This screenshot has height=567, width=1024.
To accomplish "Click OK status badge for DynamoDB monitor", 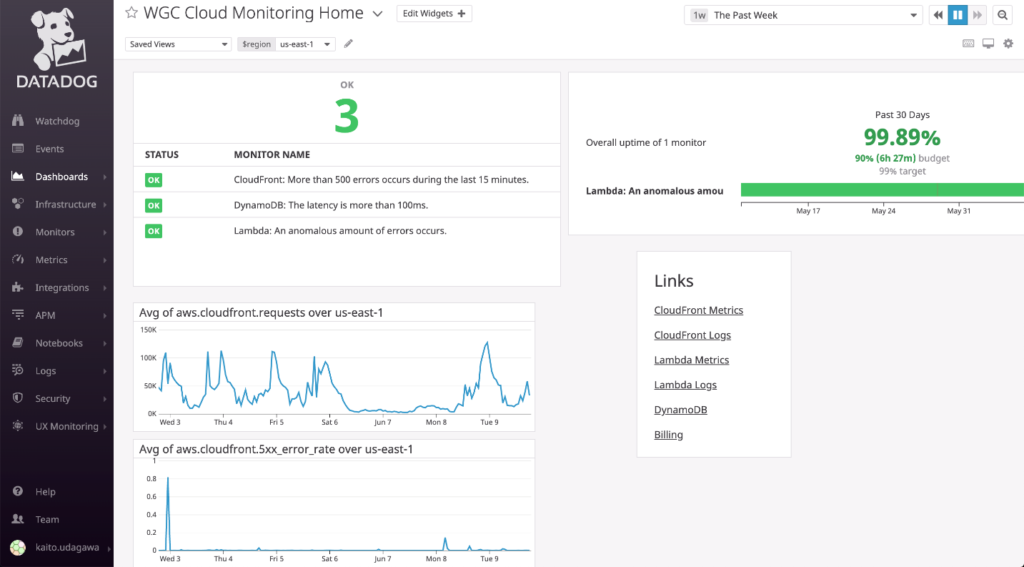I will coord(153,205).
